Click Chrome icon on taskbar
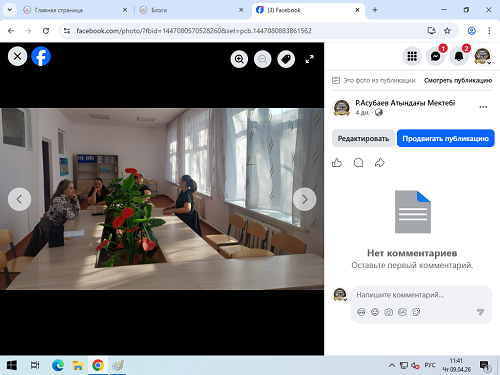Image resolution: width=500 pixels, height=375 pixels. pyautogui.click(x=98, y=365)
